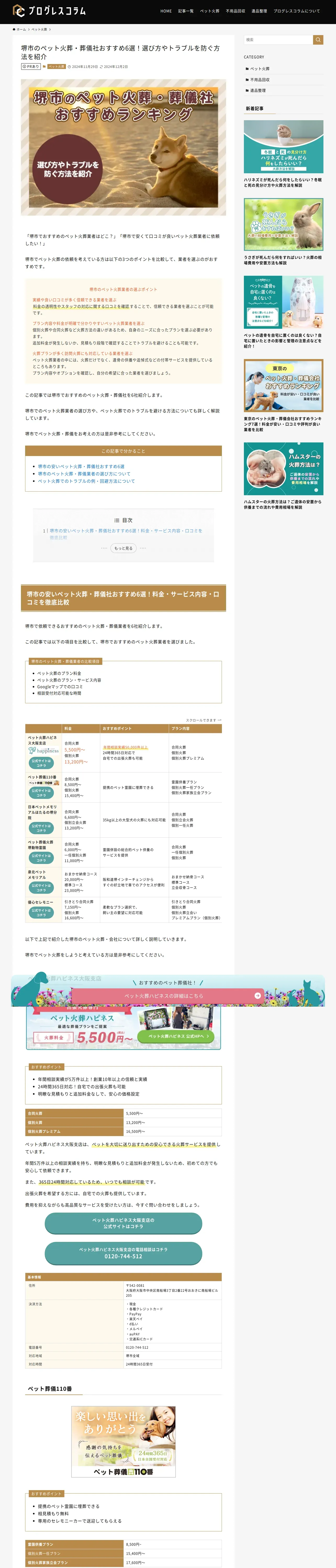Click the folder icon beside ペット火葬 category
336x1568 pixels.
247,69
